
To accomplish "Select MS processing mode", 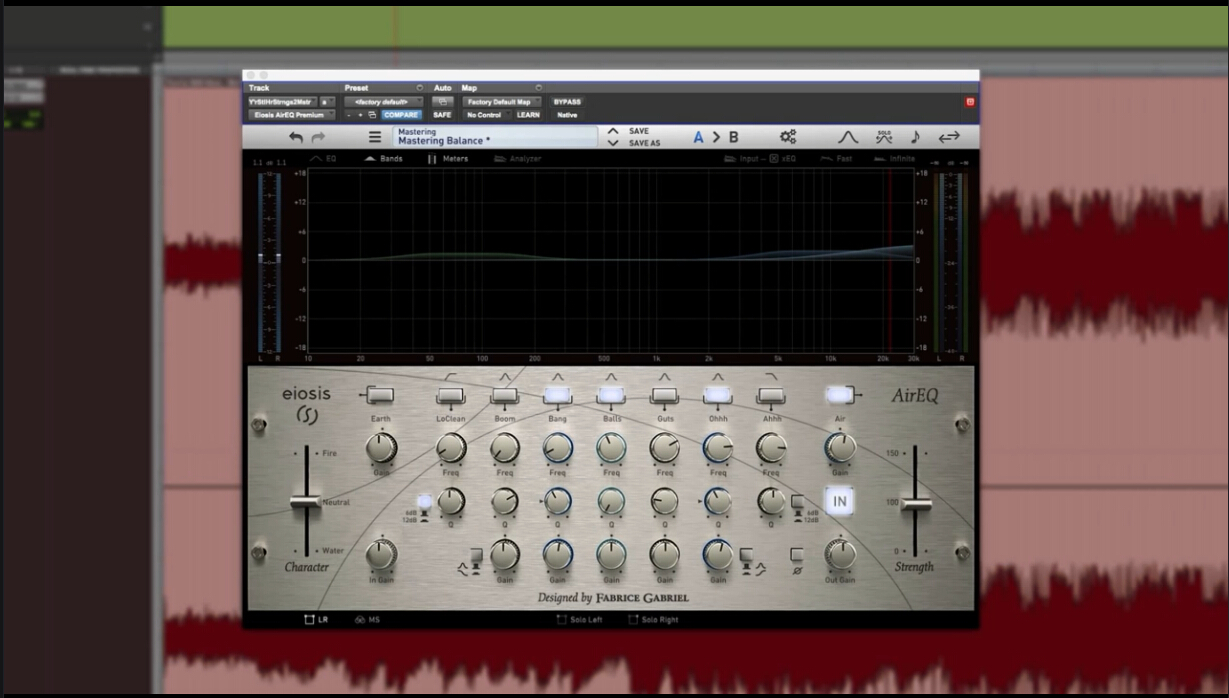I will [367, 620].
